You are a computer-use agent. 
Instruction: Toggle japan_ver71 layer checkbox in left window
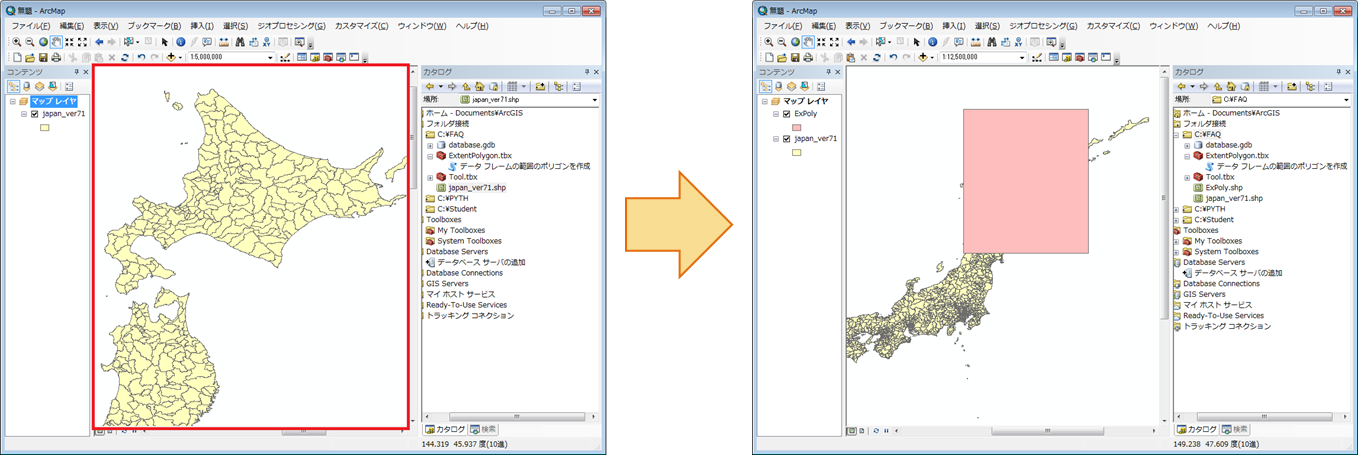35,114
